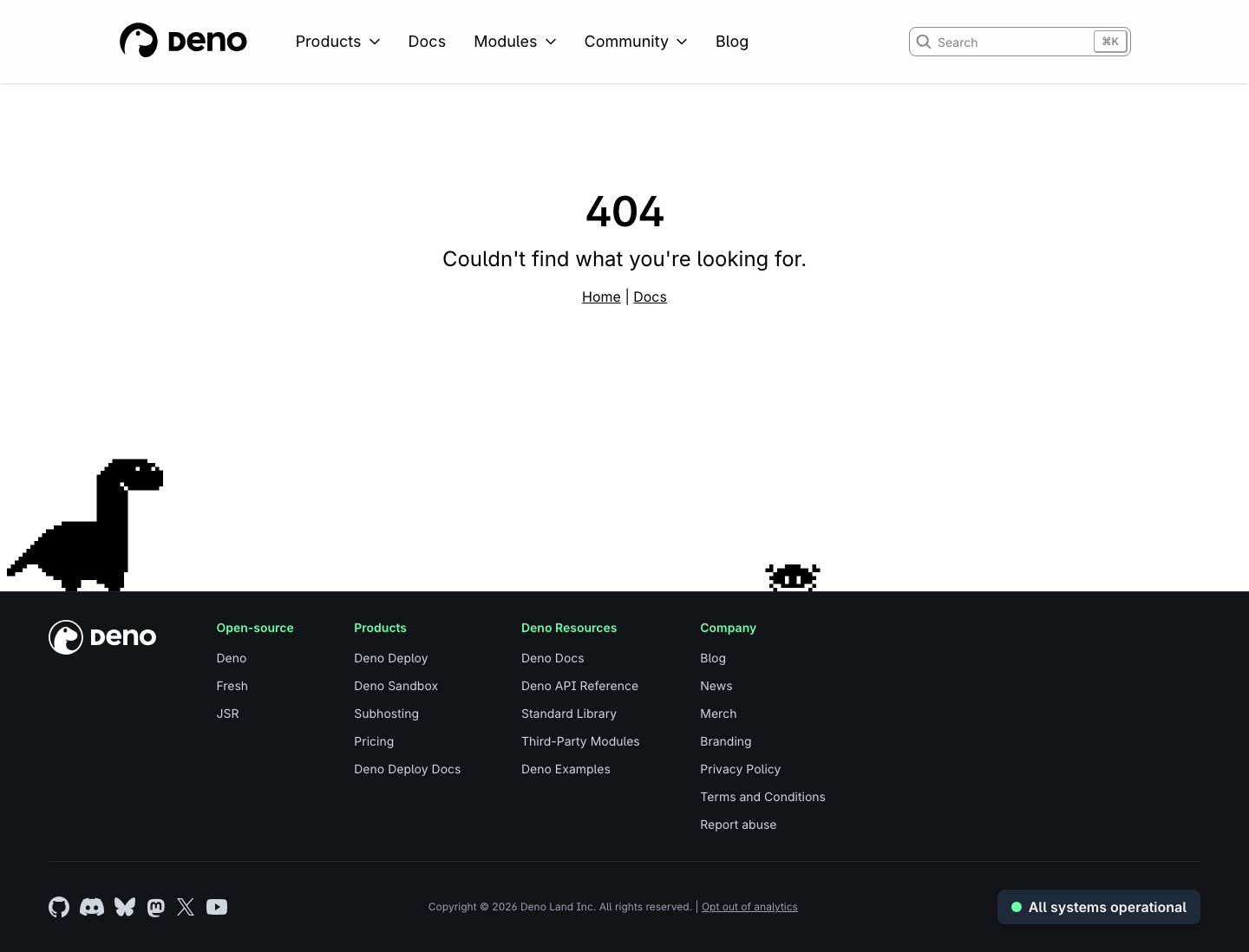Open the Pricing footer link

[x=374, y=741]
